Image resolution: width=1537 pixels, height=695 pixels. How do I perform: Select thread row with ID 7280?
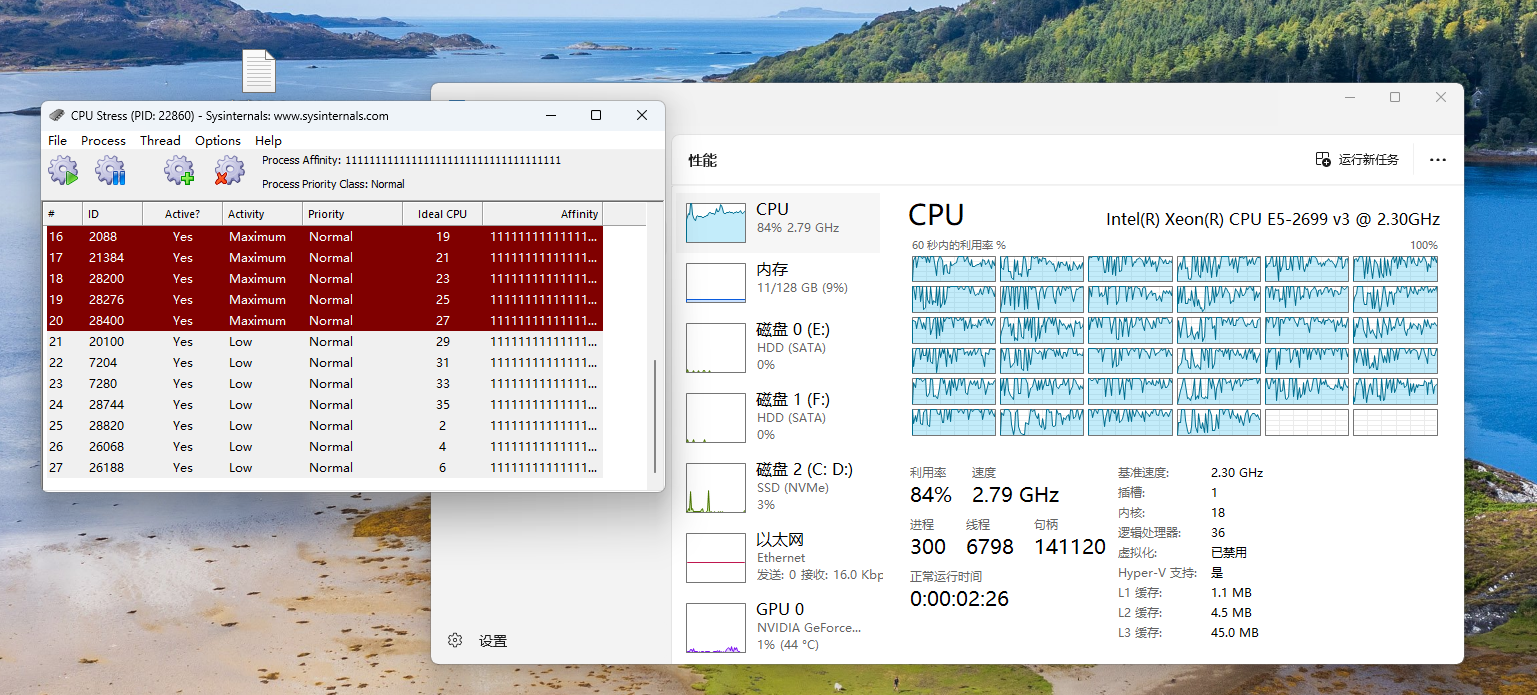coord(323,384)
